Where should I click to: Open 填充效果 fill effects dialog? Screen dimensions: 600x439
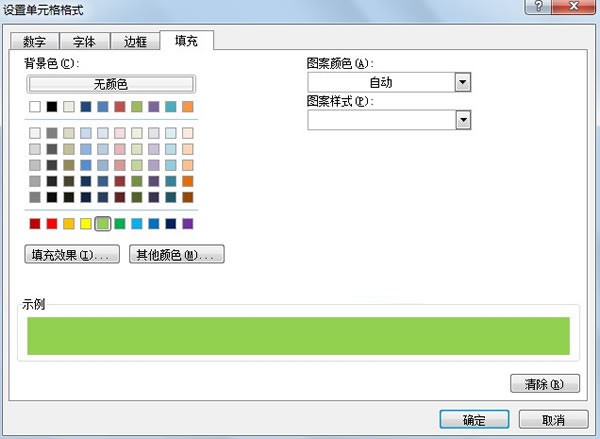tap(72, 255)
